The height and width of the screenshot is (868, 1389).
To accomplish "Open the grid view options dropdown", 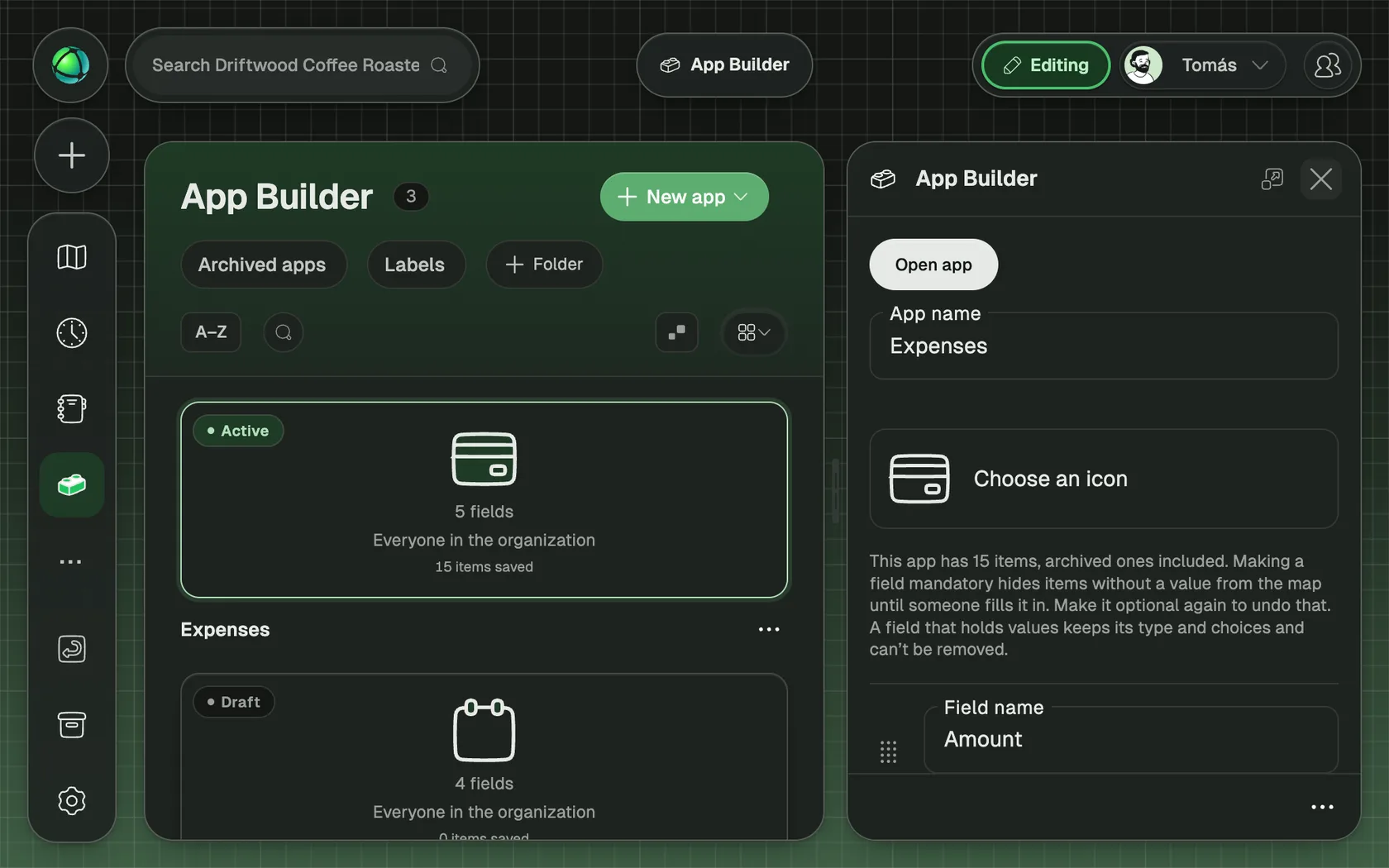I will click(x=754, y=332).
